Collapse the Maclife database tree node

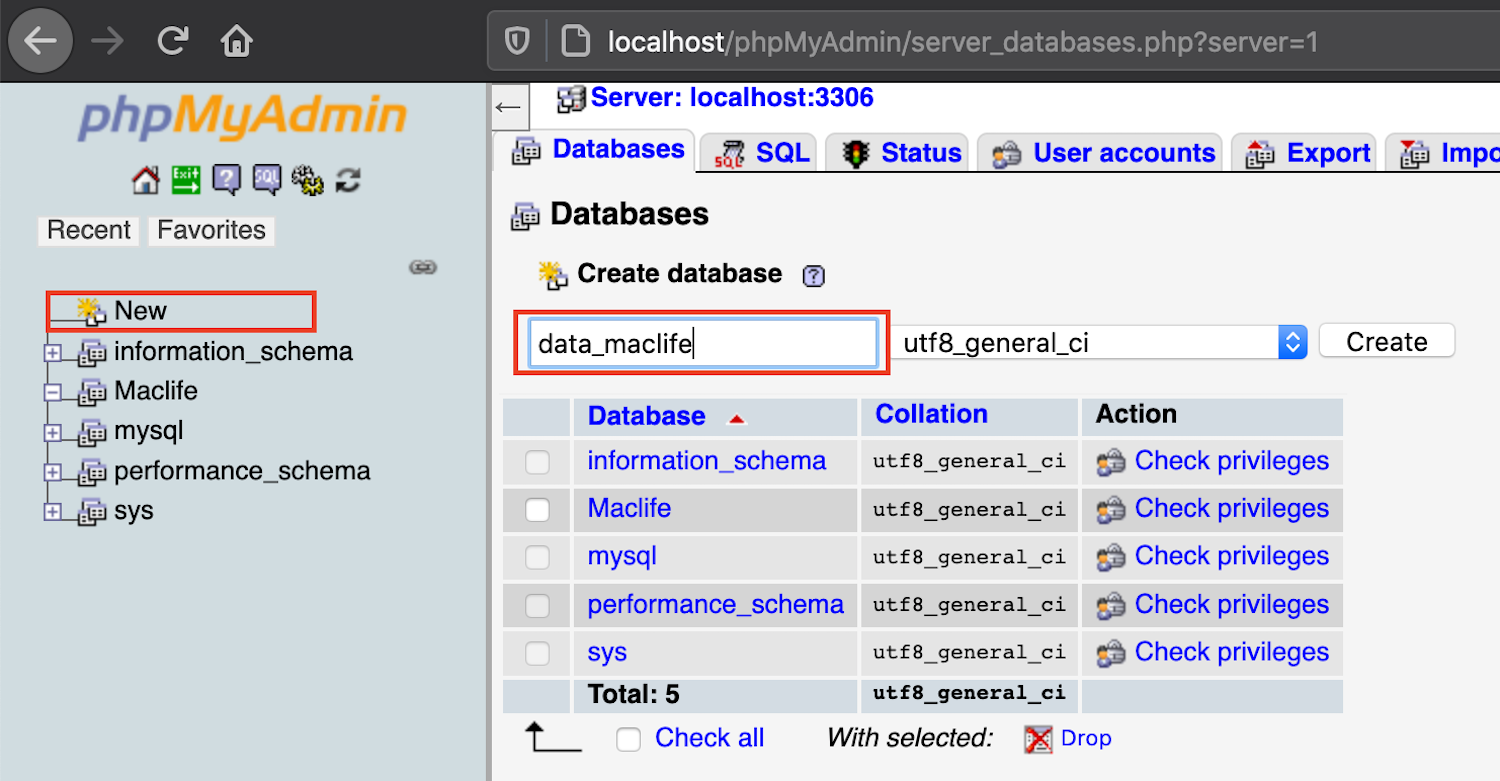53,392
